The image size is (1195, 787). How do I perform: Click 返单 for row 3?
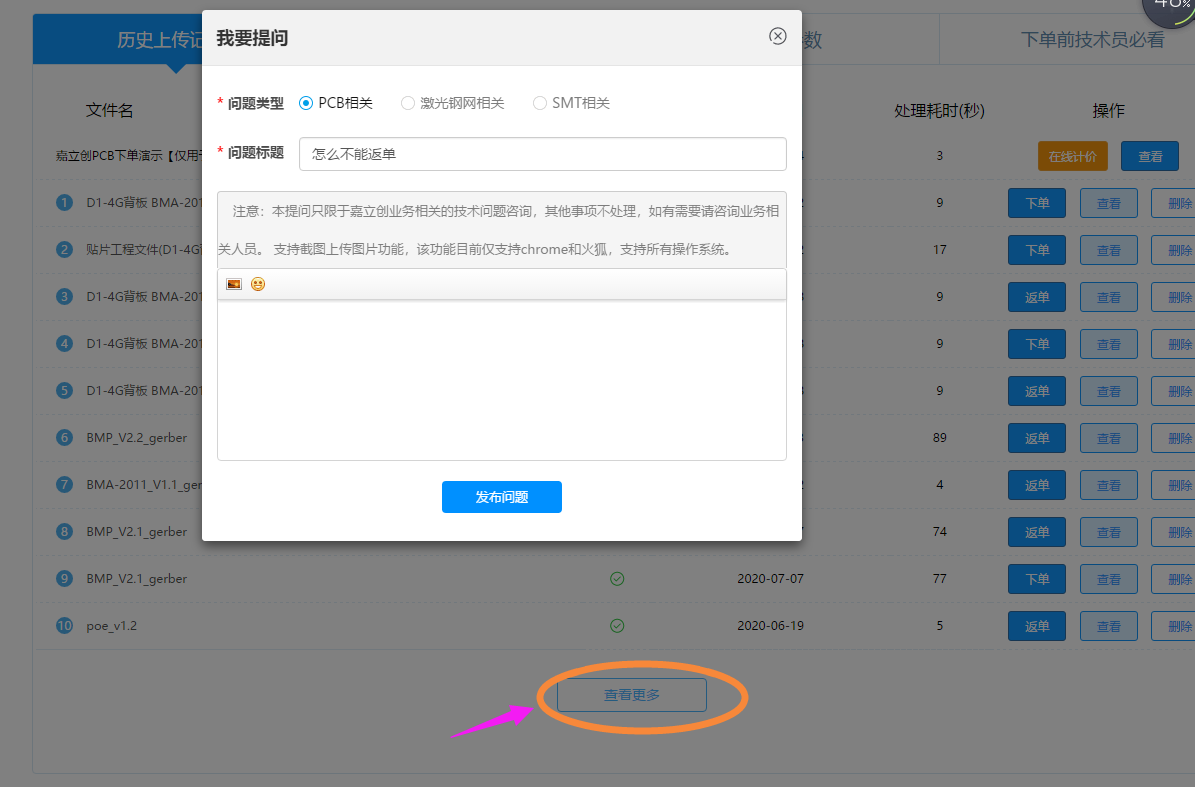point(1036,297)
